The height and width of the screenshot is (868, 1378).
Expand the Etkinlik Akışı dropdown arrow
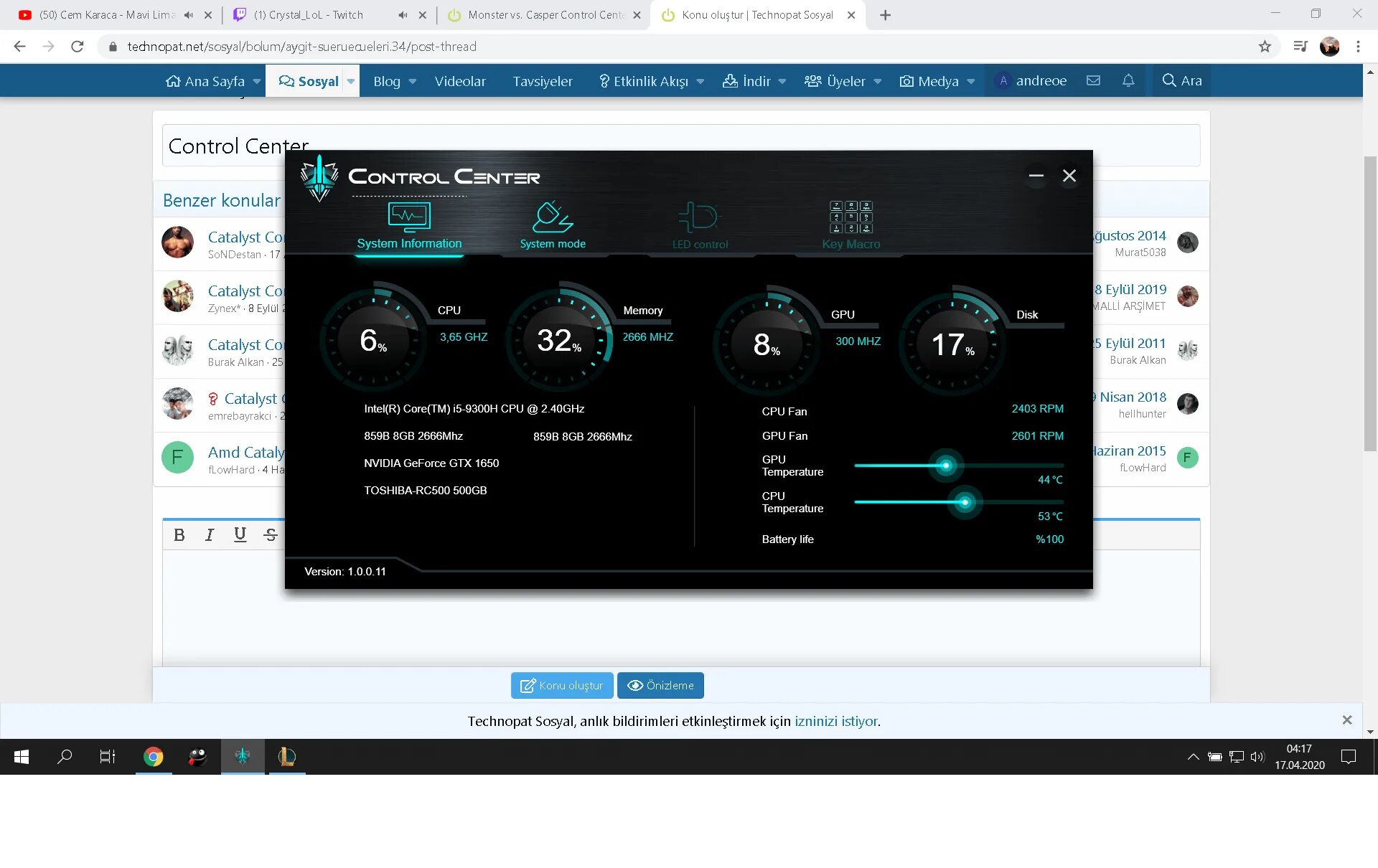(x=700, y=81)
